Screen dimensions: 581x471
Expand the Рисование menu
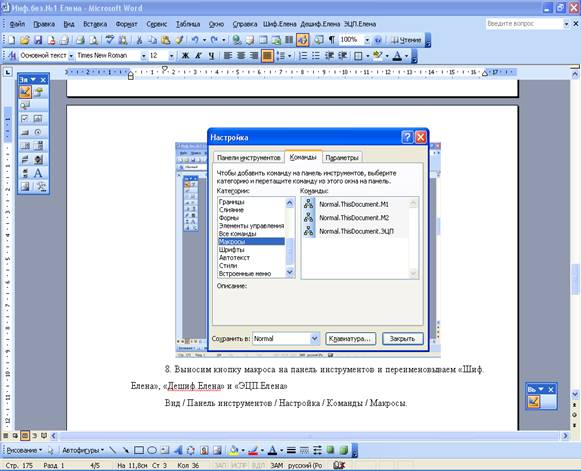tap(24, 450)
